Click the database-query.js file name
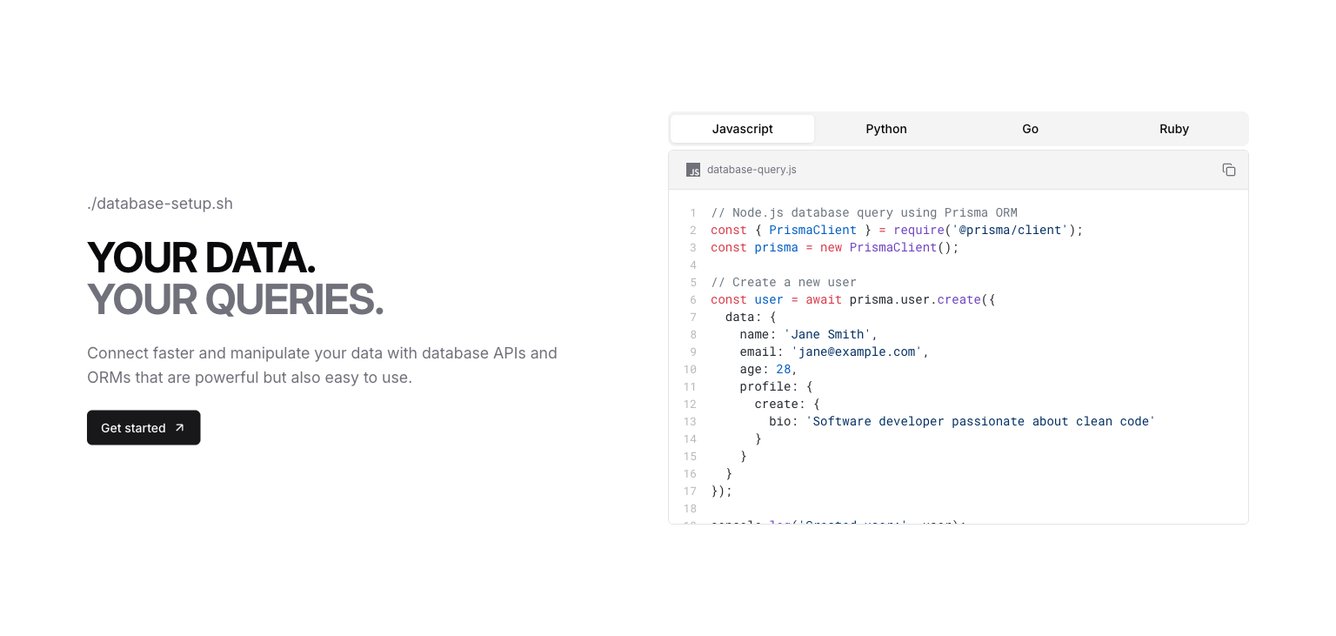Image resolution: width=1336 pixels, height=636 pixels. (x=751, y=170)
